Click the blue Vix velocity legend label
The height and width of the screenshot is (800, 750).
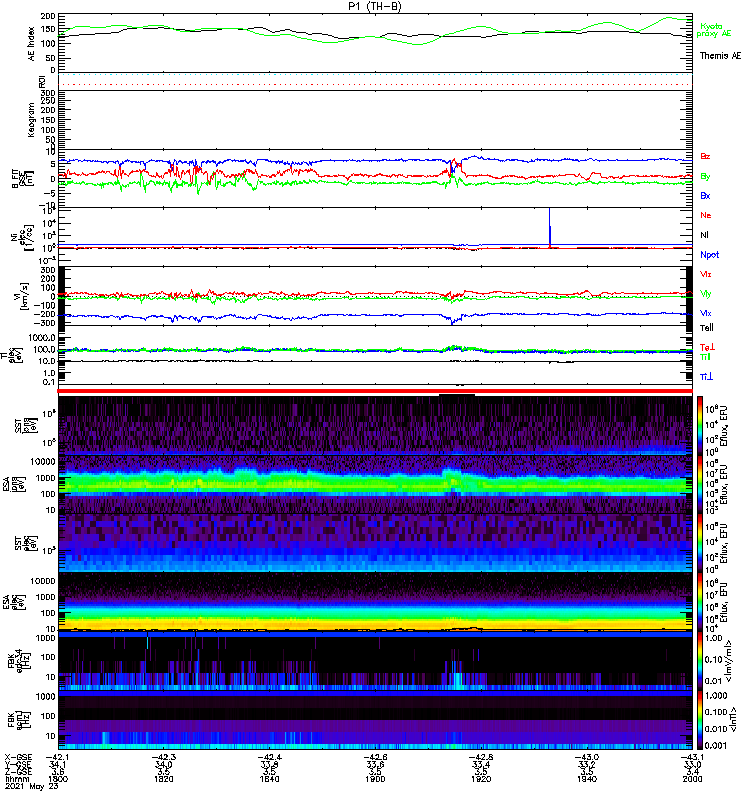pos(706,313)
